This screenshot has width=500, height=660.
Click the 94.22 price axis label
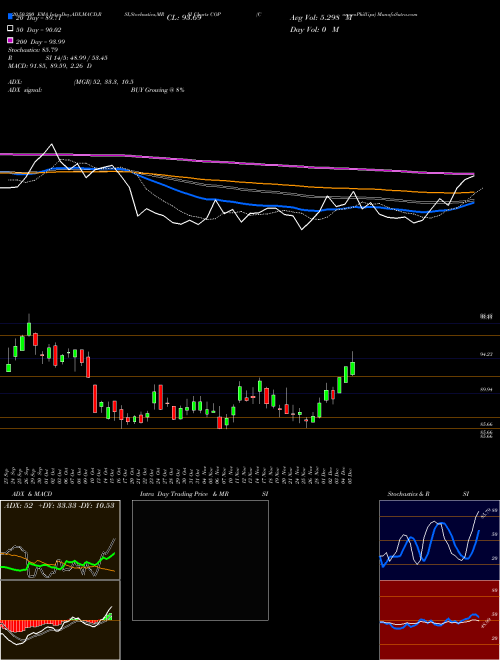point(486,354)
